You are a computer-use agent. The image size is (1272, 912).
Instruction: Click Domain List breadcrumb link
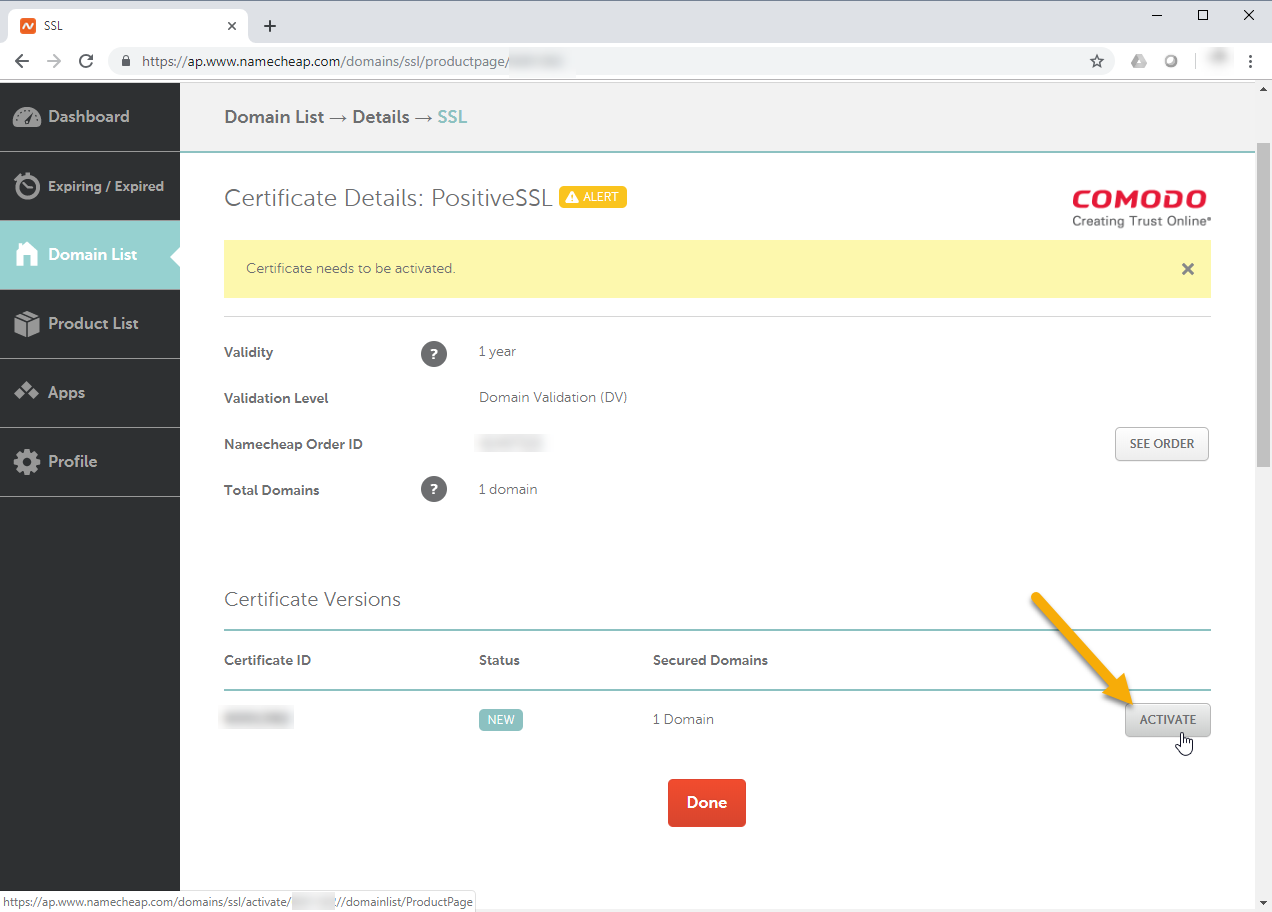pyautogui.click(x=274, y=117)
